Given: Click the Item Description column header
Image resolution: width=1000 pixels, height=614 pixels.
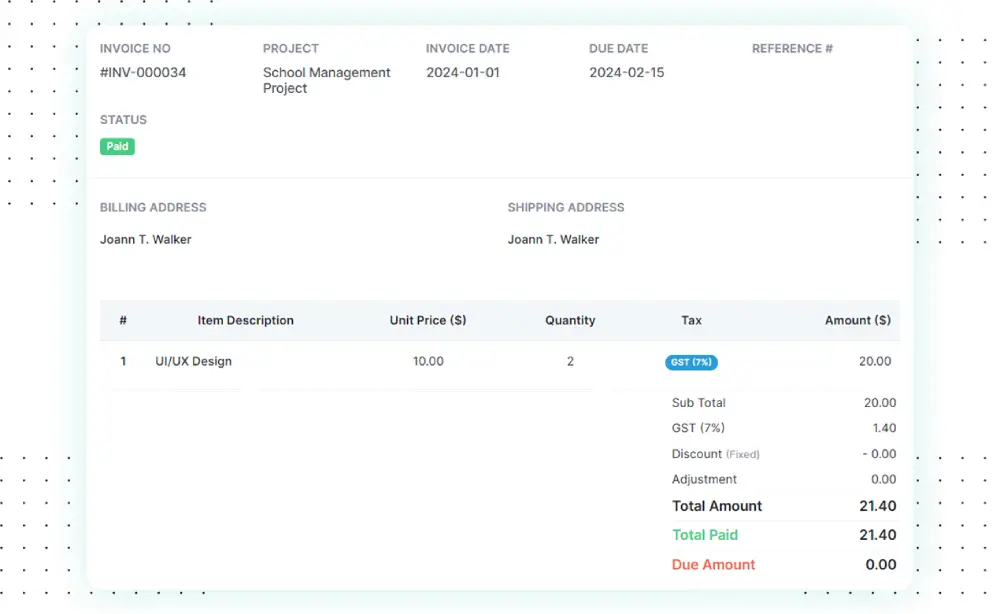Looking at the screenshot, I should pos(246,320).
